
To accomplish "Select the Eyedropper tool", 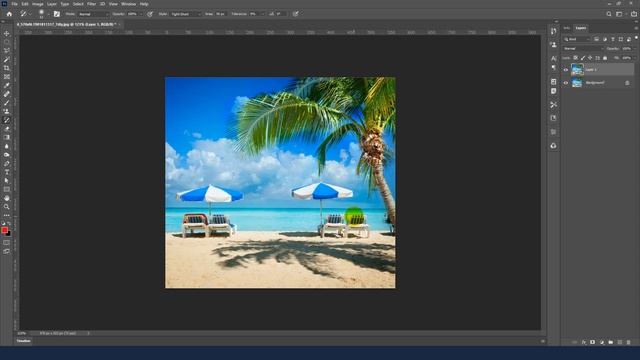I will click(7, 85).
